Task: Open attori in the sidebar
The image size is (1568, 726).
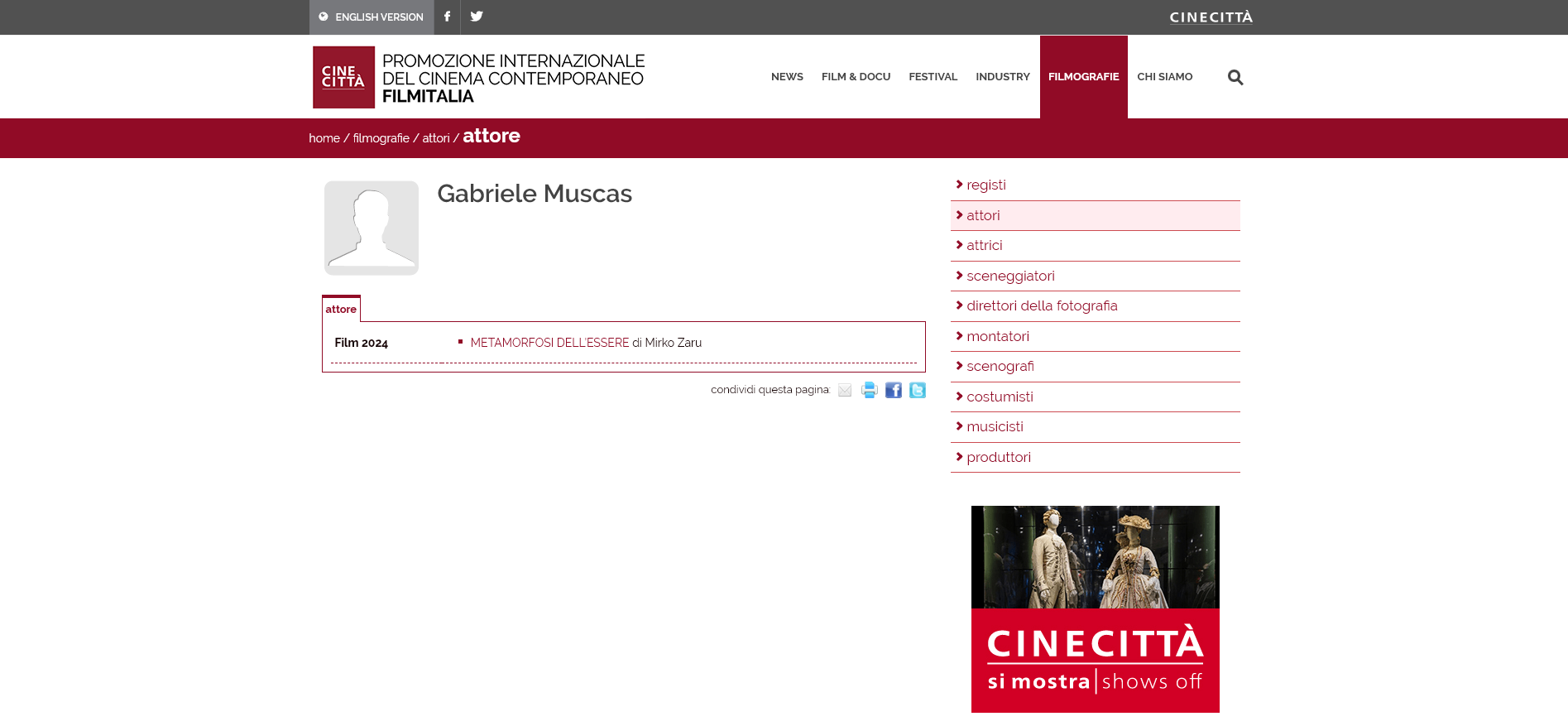Action: coord(1095,215)
